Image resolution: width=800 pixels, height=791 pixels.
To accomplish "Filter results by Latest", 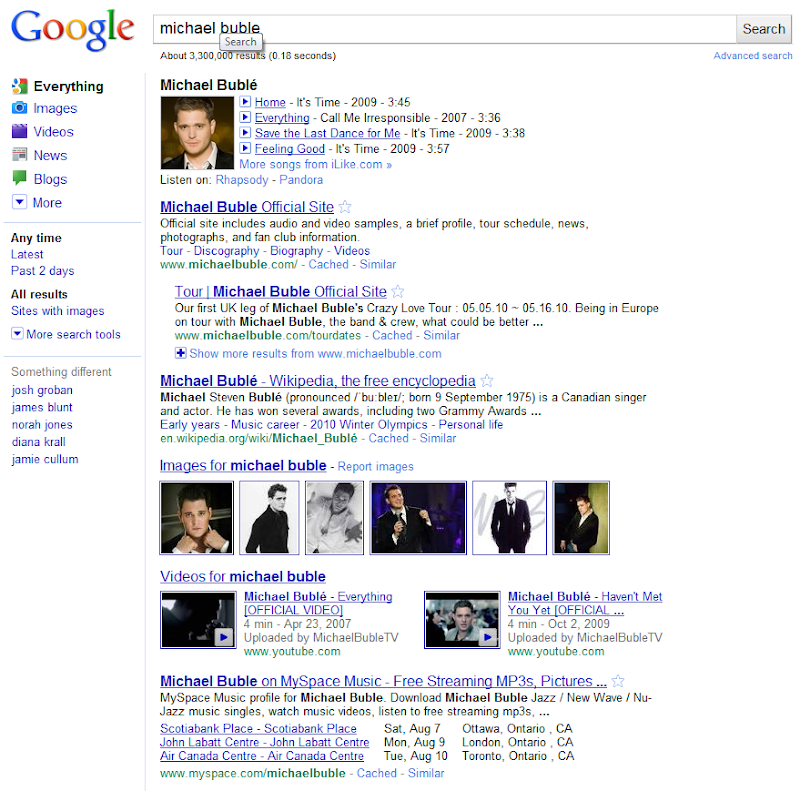I will pyautogui.click(x=27, y=254).
